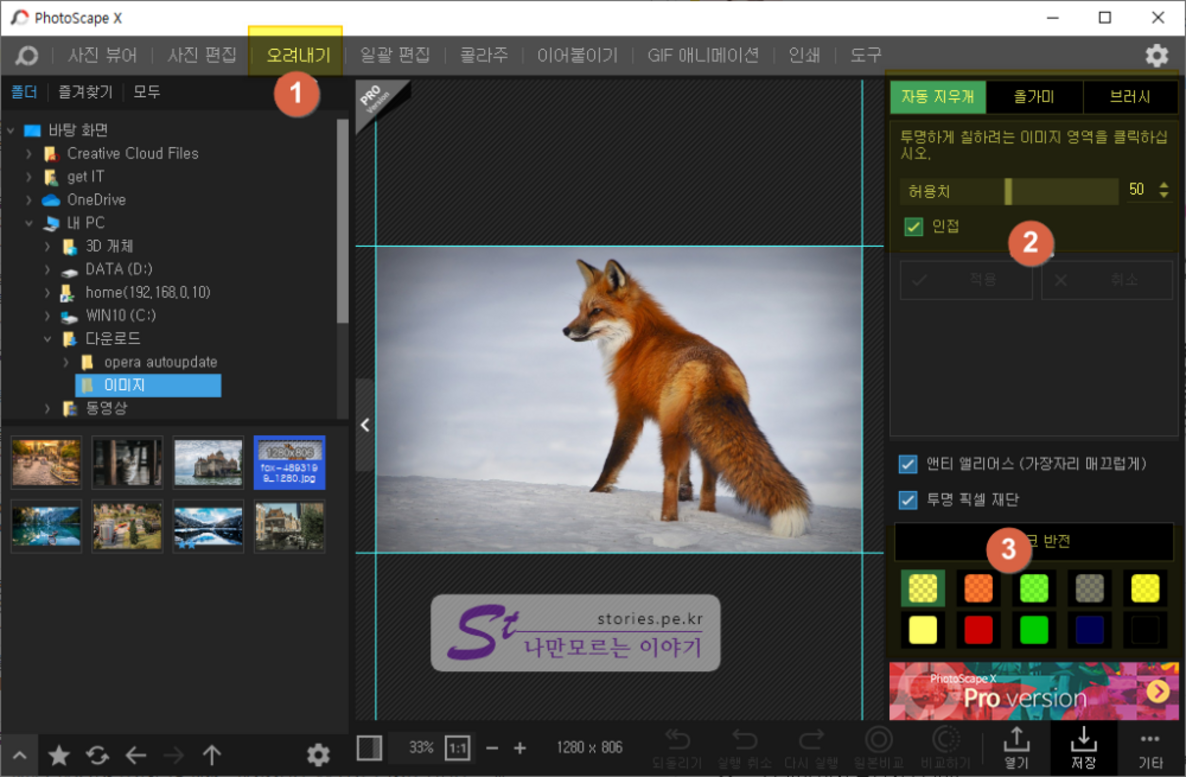Open the settings gear at top right
The width and height of the screenshot is (1186, 777).
1156,55
